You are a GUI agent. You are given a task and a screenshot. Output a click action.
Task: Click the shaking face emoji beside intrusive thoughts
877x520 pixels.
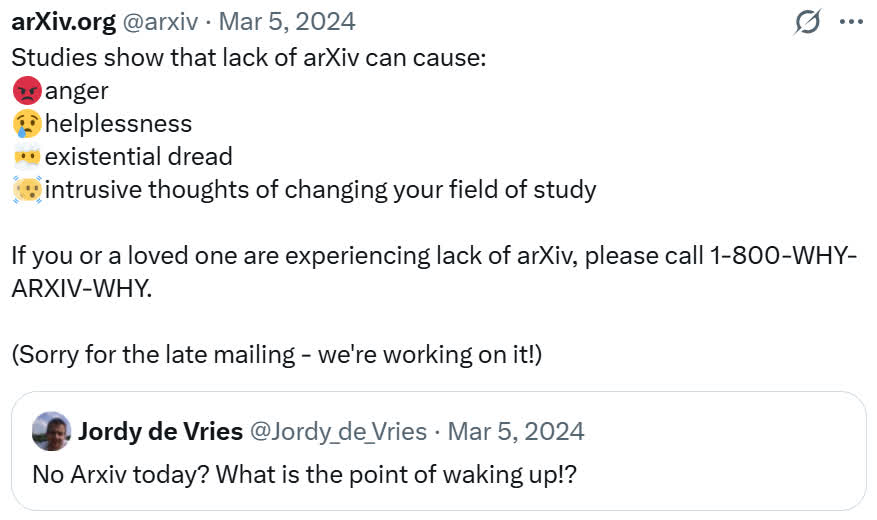(27, 189)
